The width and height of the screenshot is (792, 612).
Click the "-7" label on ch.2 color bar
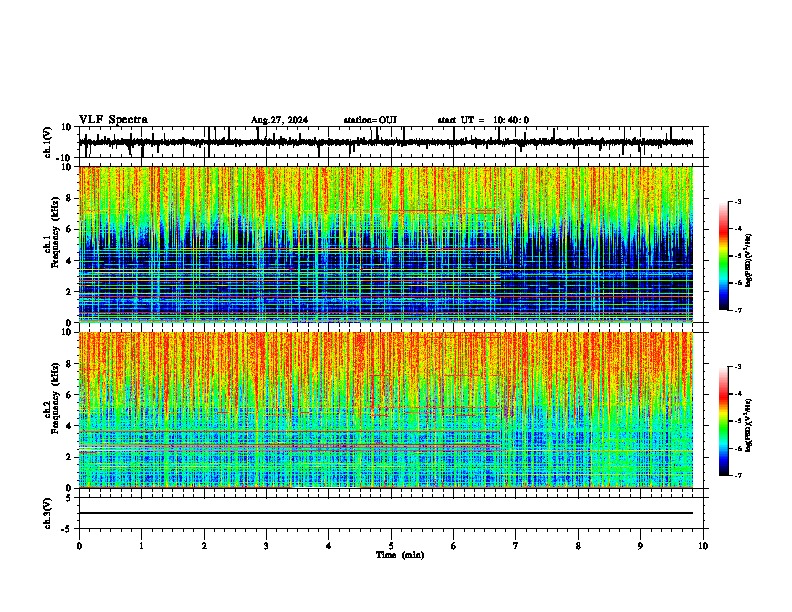(737, 476)
